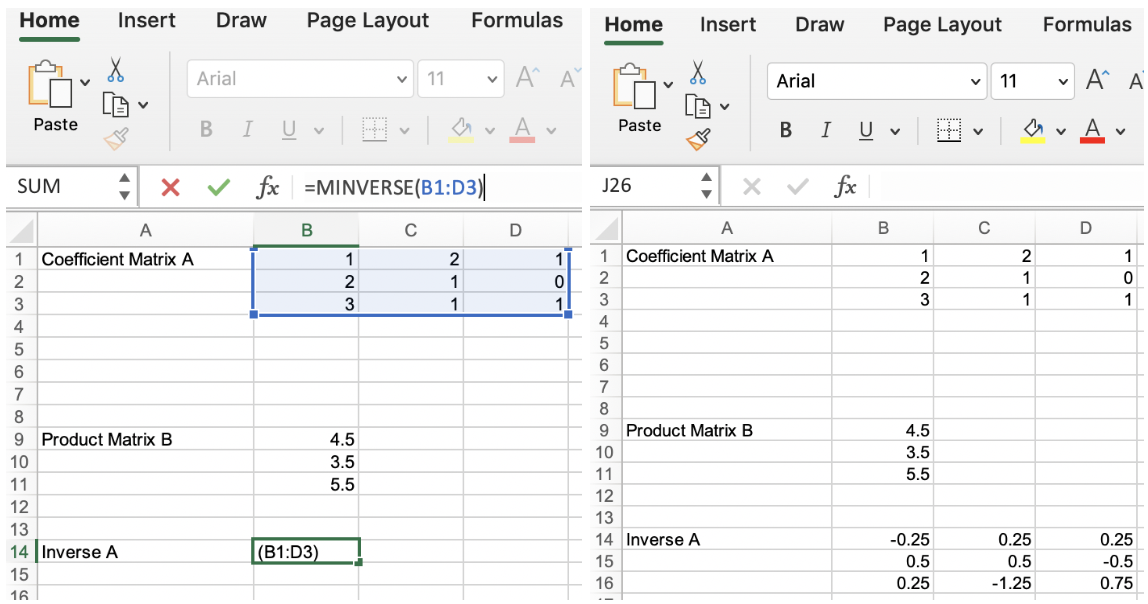Toggle Underline in left window
1148x604 pixels.
(289, 130)
